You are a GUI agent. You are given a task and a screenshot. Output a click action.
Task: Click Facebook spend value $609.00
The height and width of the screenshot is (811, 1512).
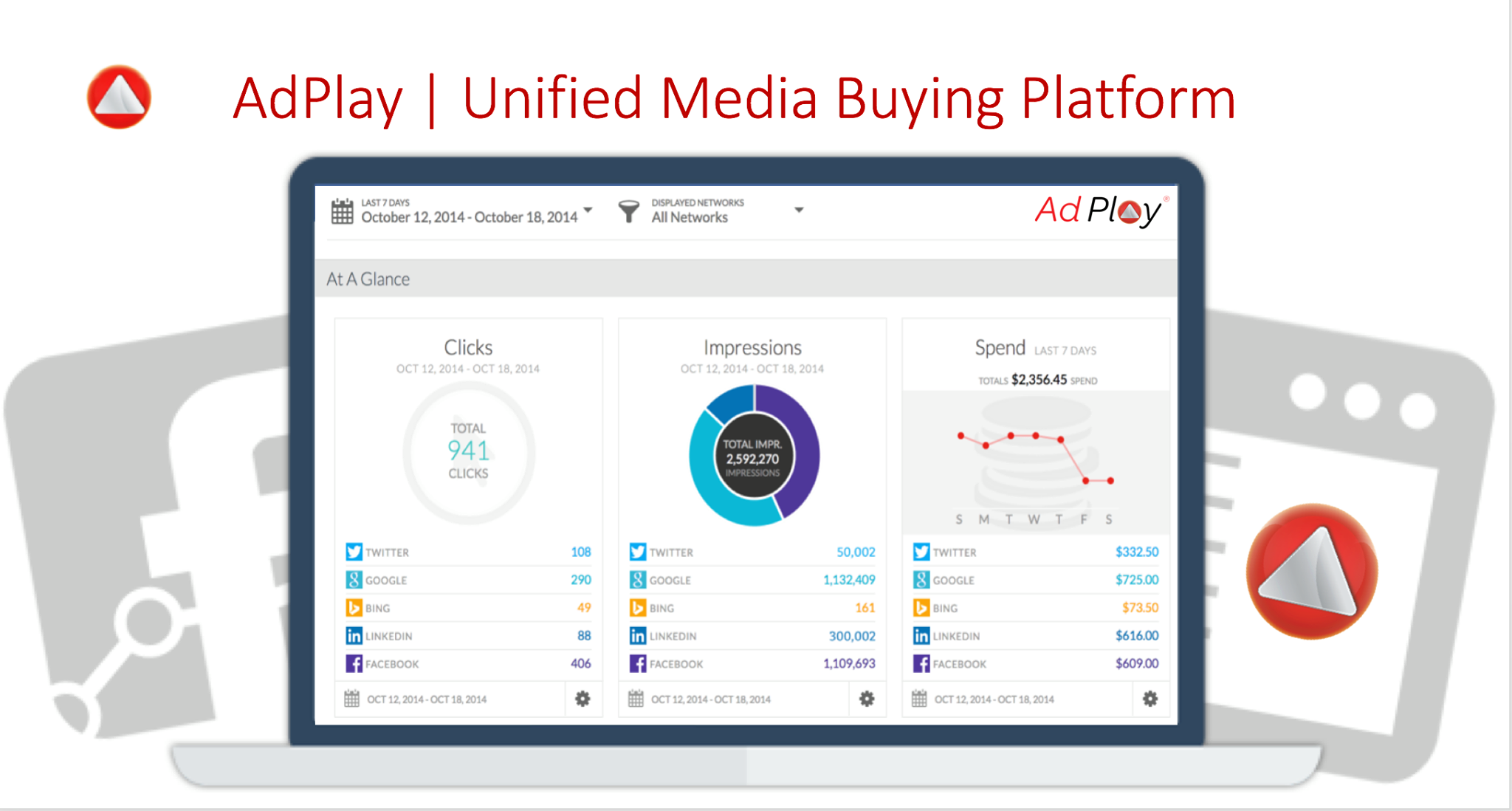1137,663
